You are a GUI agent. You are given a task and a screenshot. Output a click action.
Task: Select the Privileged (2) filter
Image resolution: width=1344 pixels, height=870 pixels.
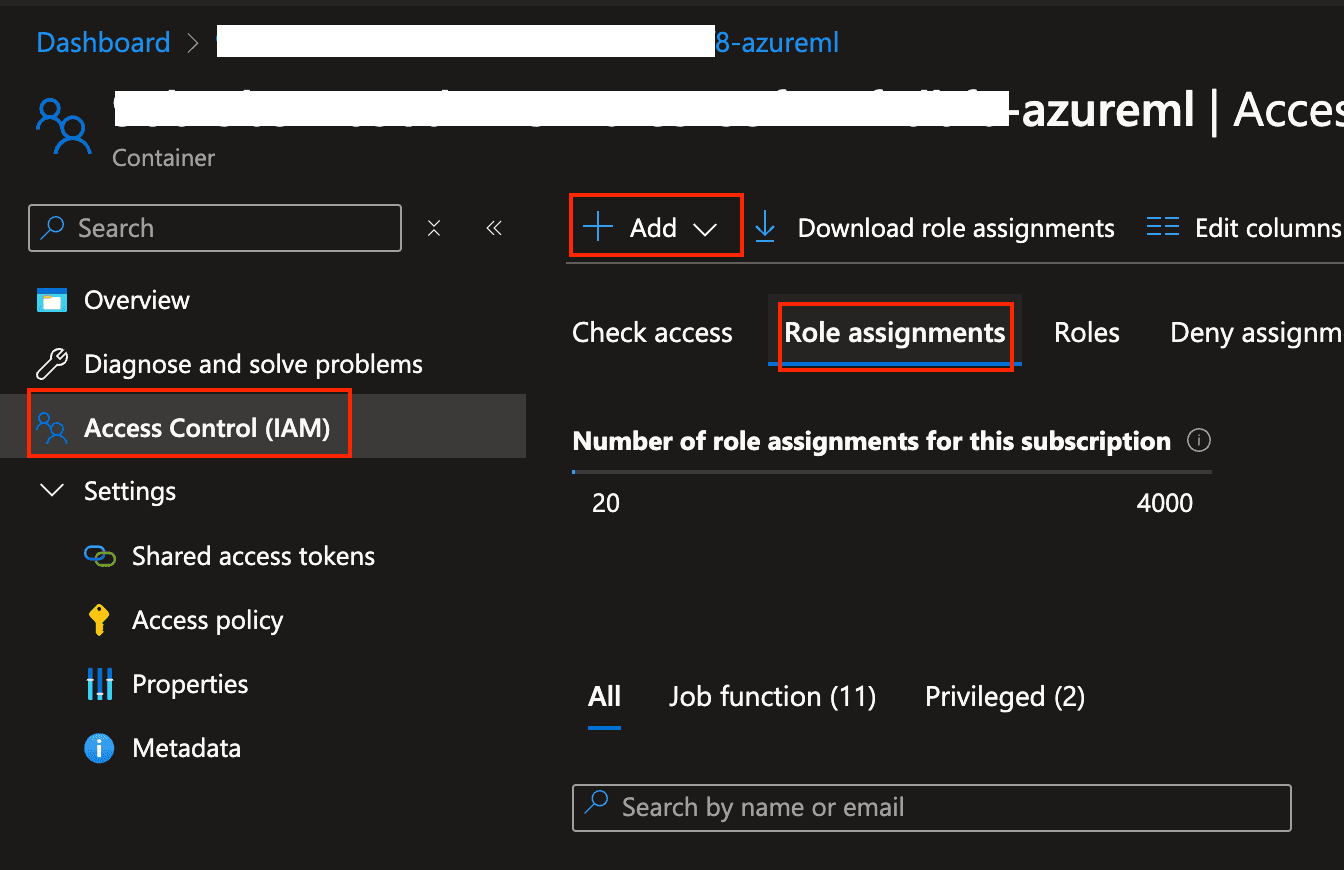click(1003, 696)
